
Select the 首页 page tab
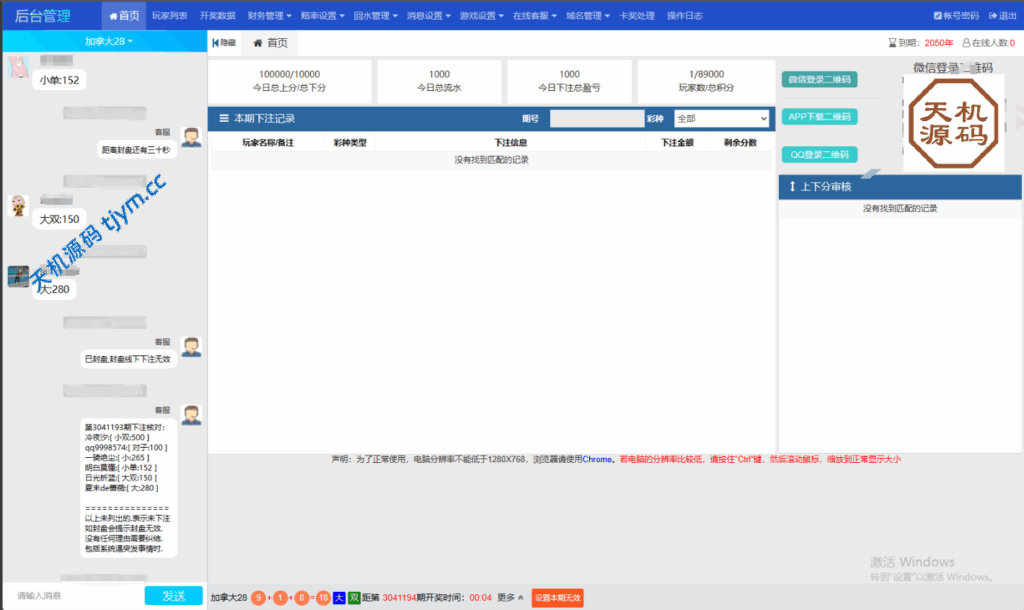tap(270, 44)
